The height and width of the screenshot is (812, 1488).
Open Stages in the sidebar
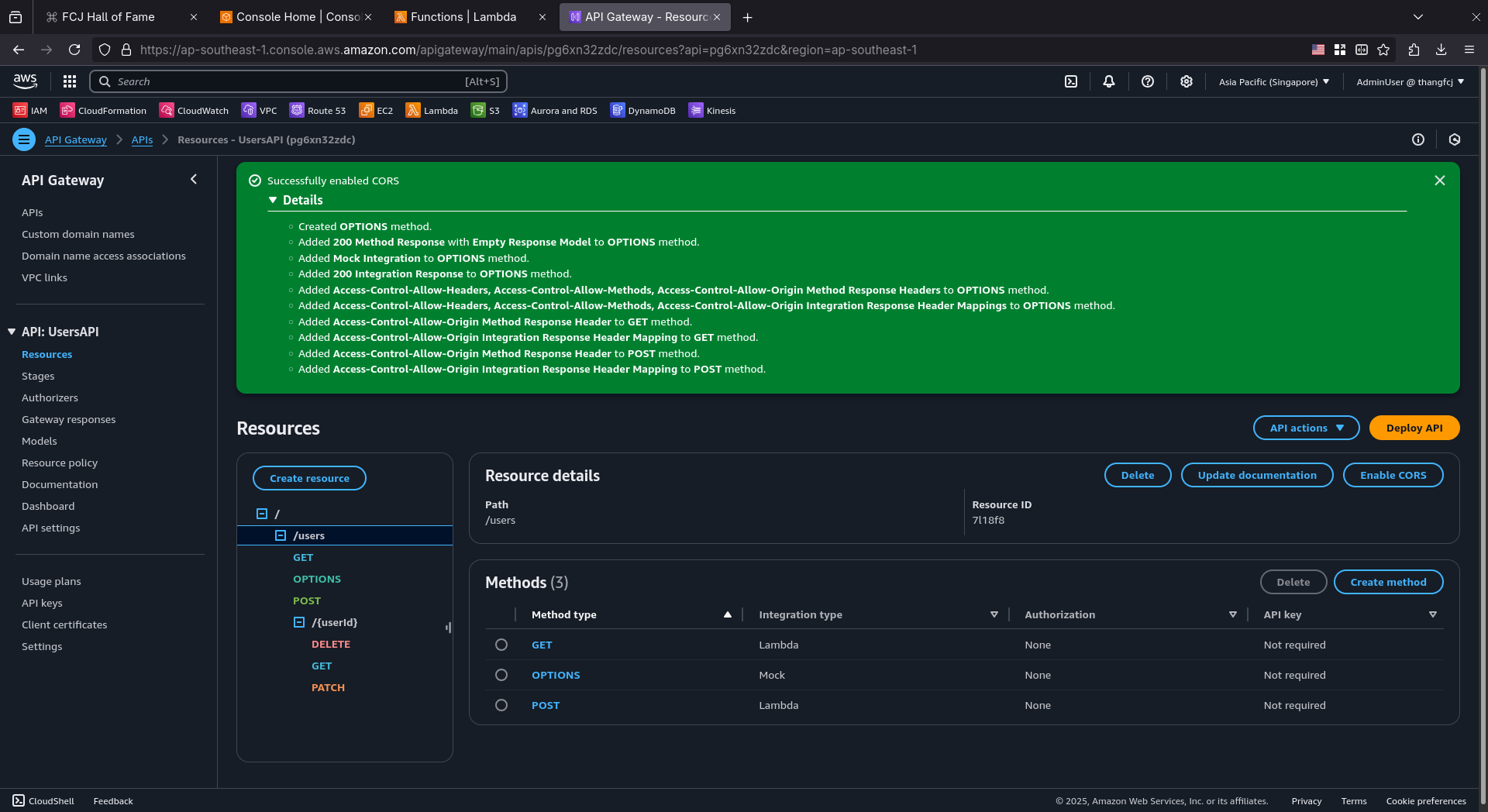38,376
